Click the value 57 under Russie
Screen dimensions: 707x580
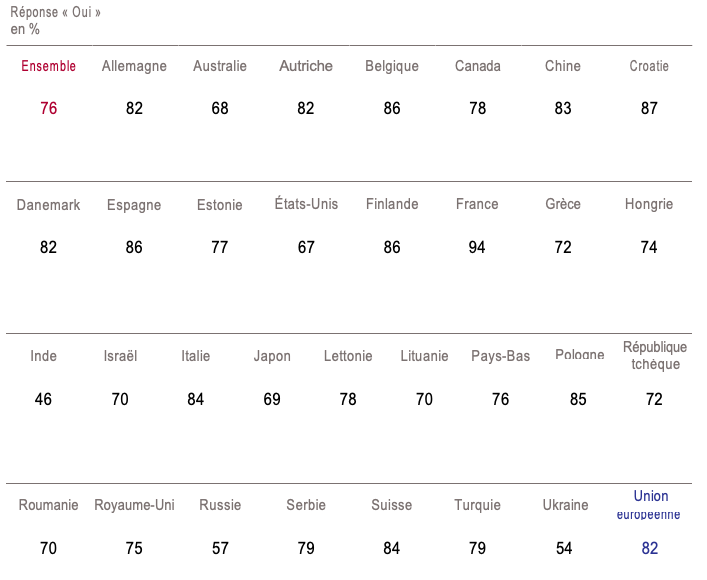[220, 548]
